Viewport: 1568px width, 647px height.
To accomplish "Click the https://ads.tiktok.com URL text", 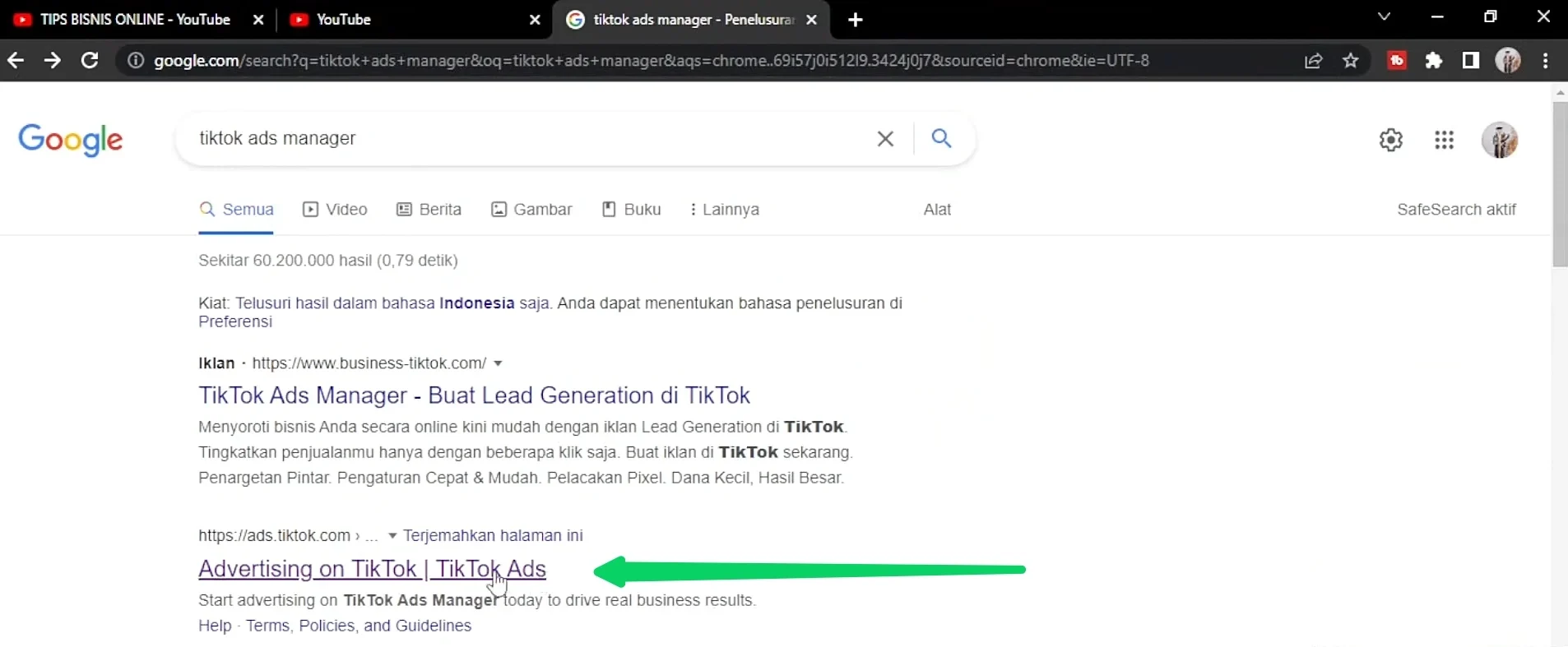I will coord(275,536).
